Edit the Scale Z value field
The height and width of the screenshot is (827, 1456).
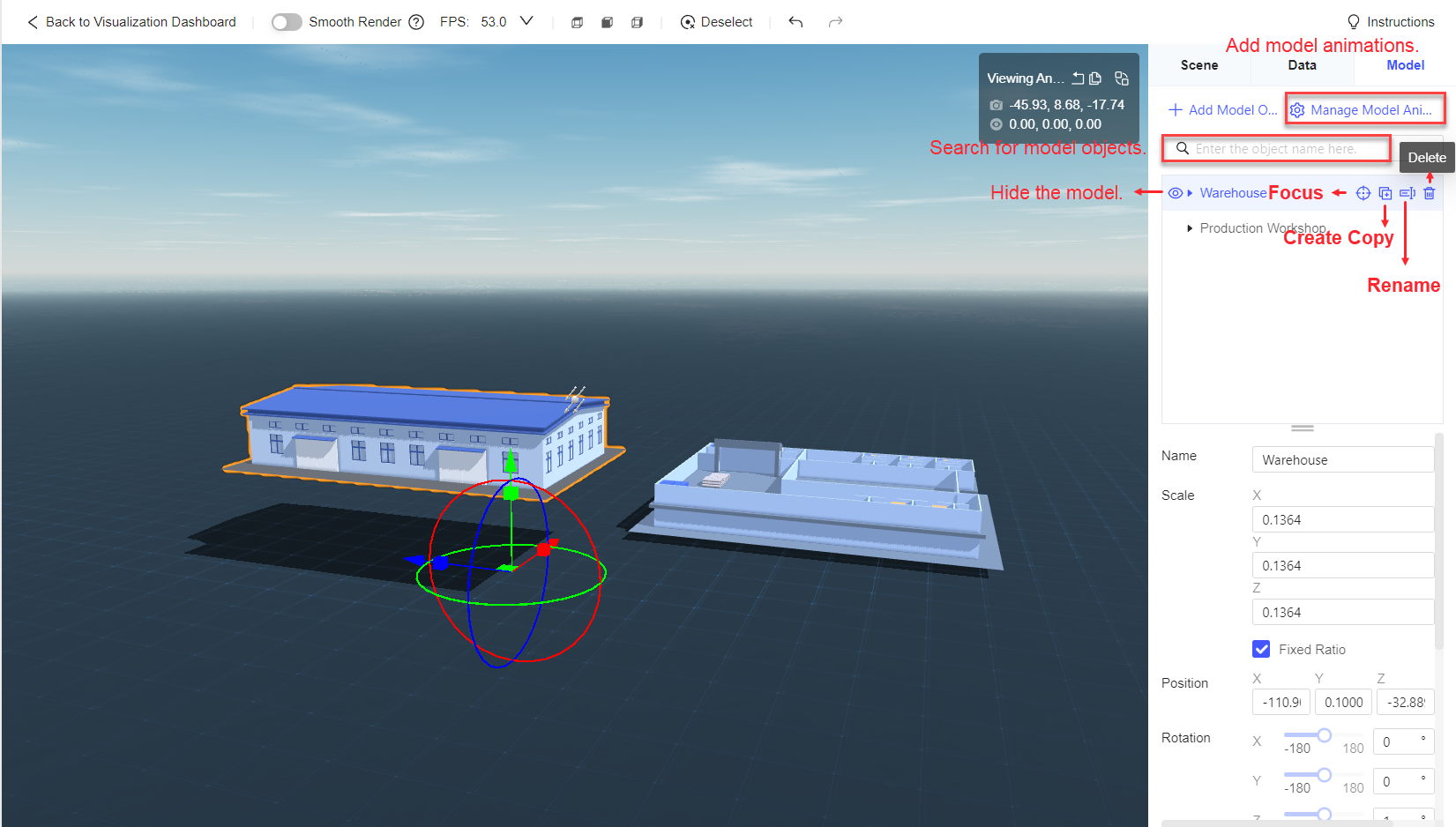point(1343,613)
